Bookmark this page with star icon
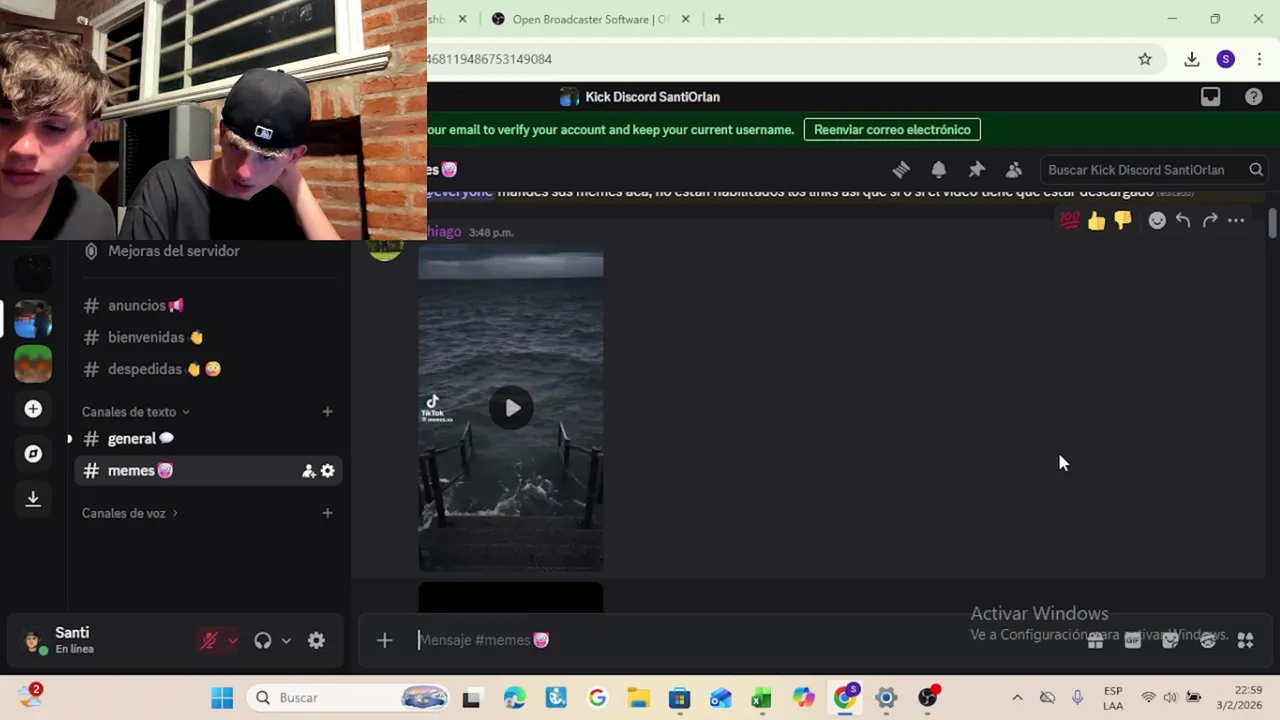This screenshot has width=1280, height=720. click(1145, 59)
